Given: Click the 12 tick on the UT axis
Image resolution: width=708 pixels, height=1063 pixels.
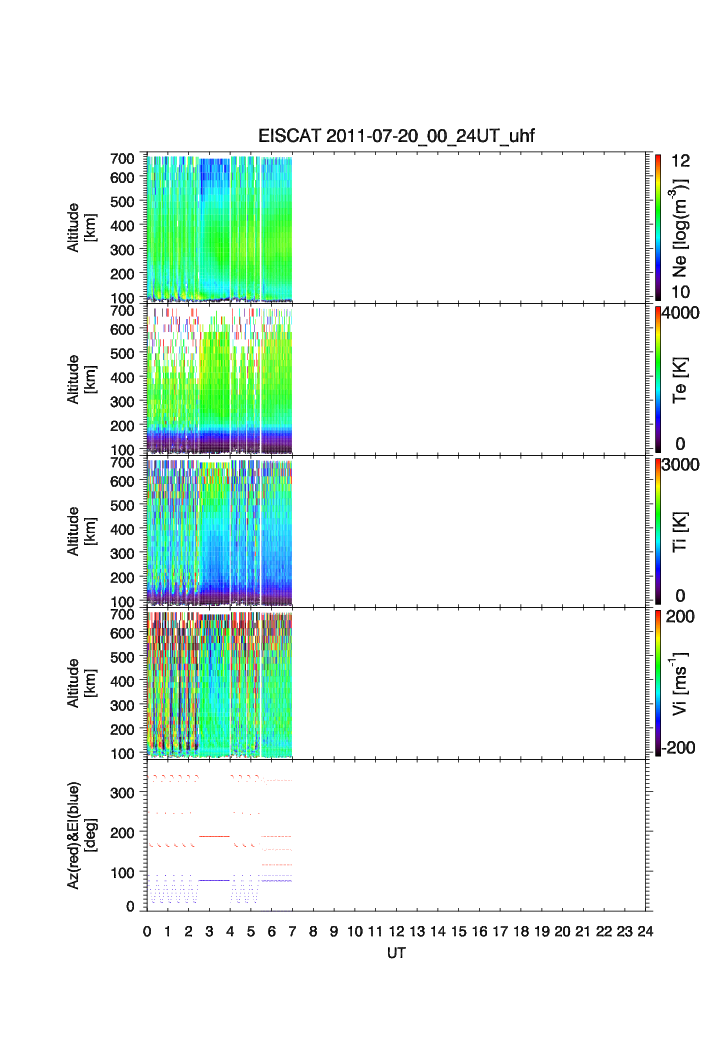Looking at the screenshot, I should point(396,931).
